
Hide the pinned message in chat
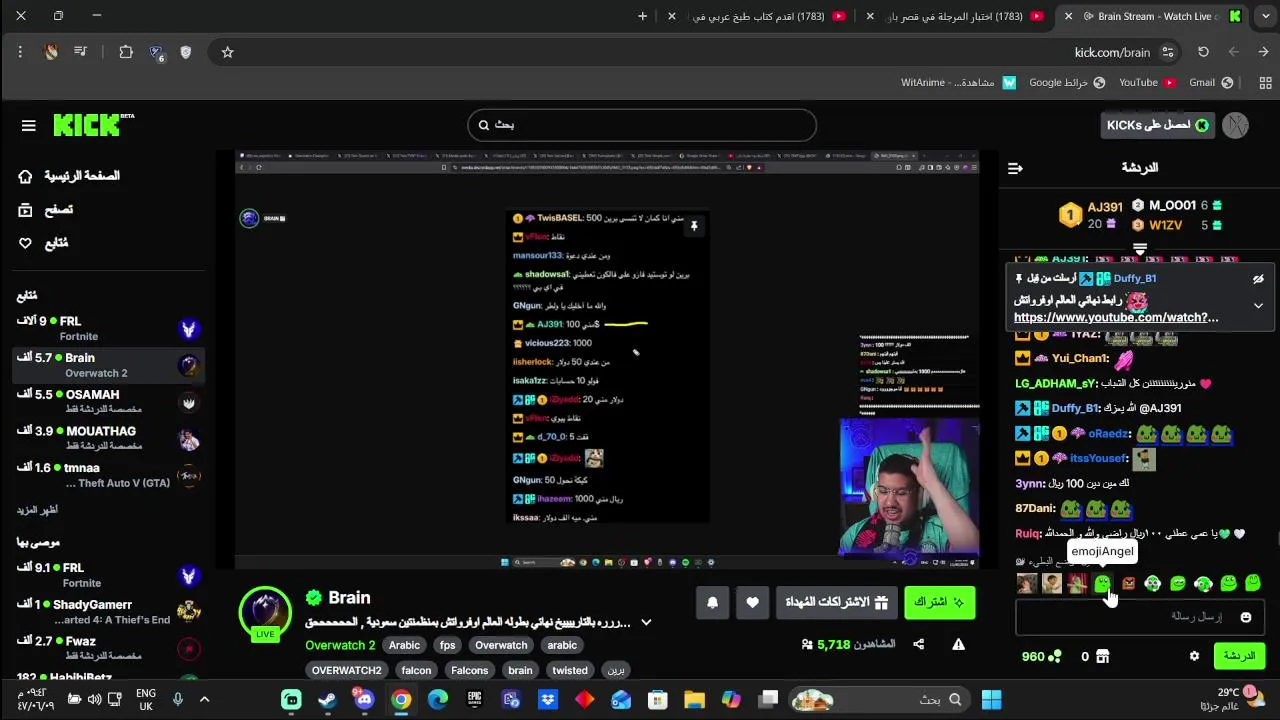point(1258,279)
